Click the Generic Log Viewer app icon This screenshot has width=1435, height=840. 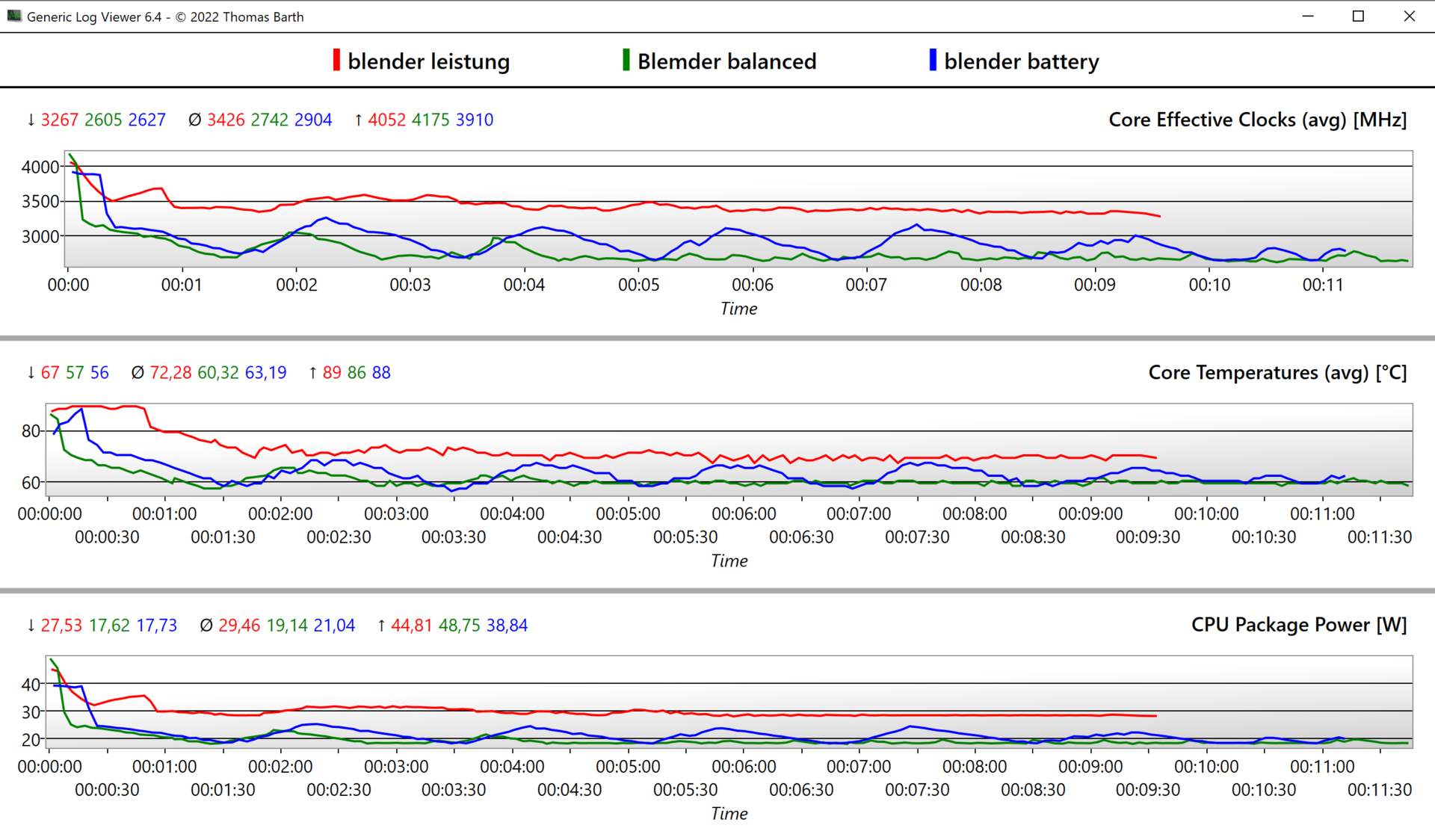pos(14,16)
